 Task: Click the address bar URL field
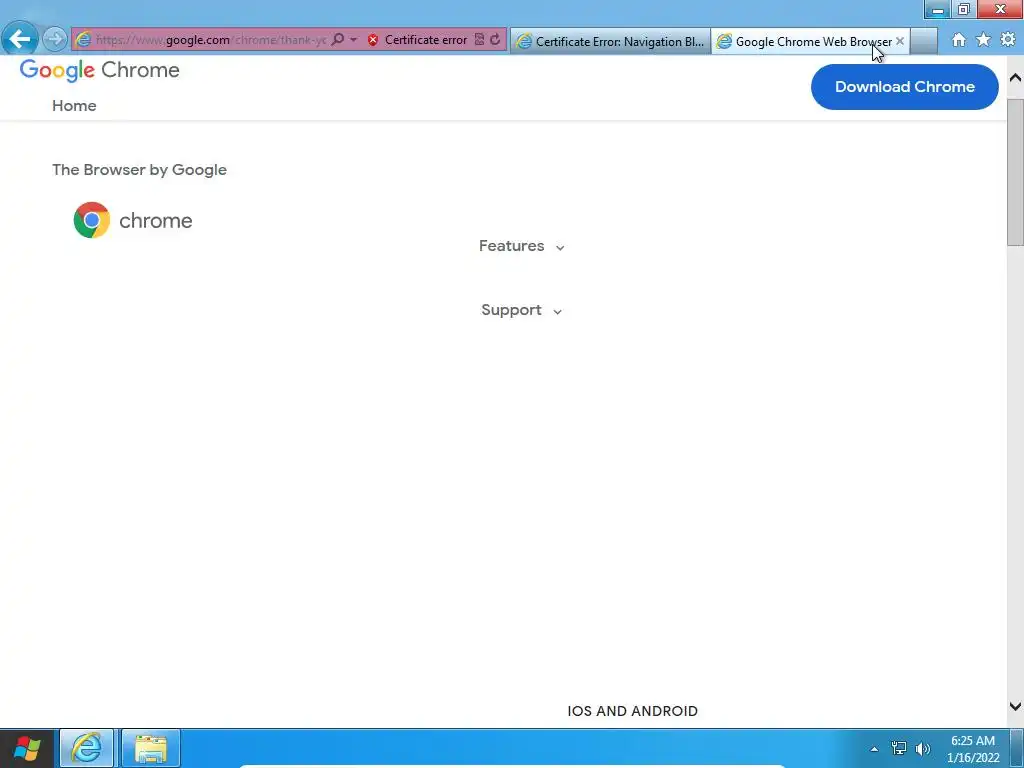pyautogui.click(x=210, y=40)
